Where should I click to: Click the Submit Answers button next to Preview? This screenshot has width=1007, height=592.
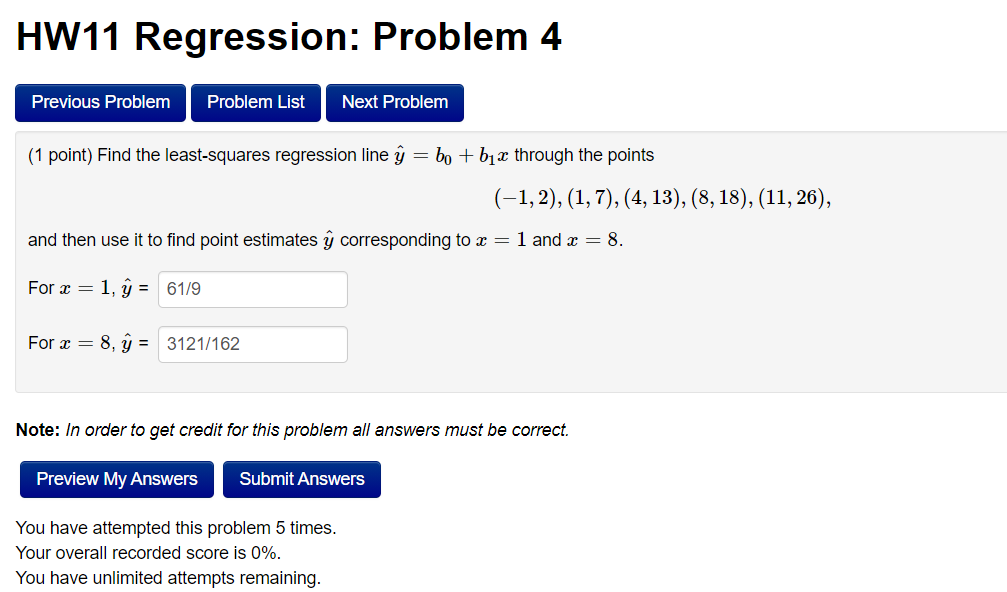301,479
